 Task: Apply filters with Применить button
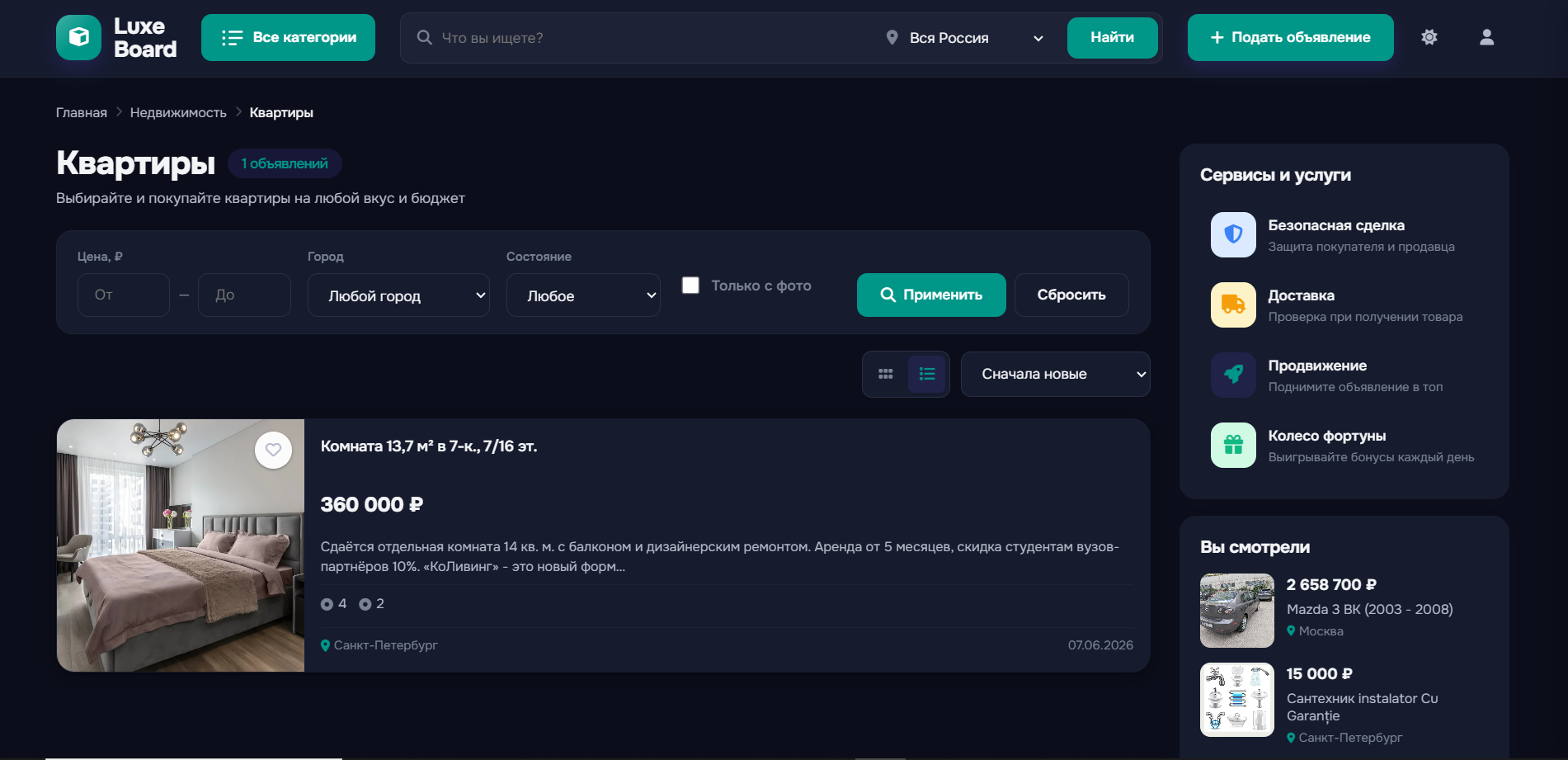pos(931,295)
